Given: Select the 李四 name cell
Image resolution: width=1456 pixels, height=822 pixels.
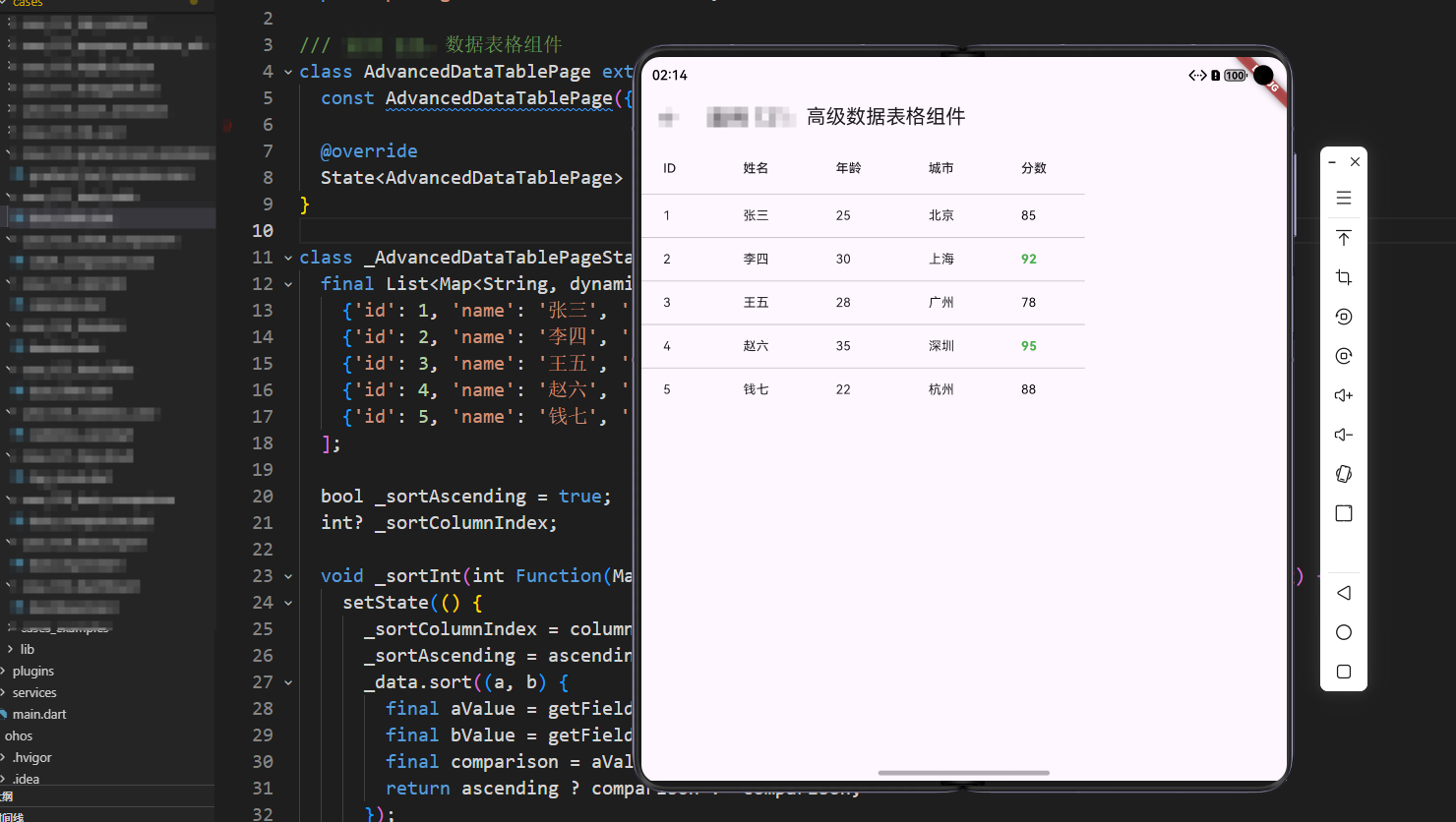Looking at the screenshot, I should pyautogui.click(x=756, y=259).
